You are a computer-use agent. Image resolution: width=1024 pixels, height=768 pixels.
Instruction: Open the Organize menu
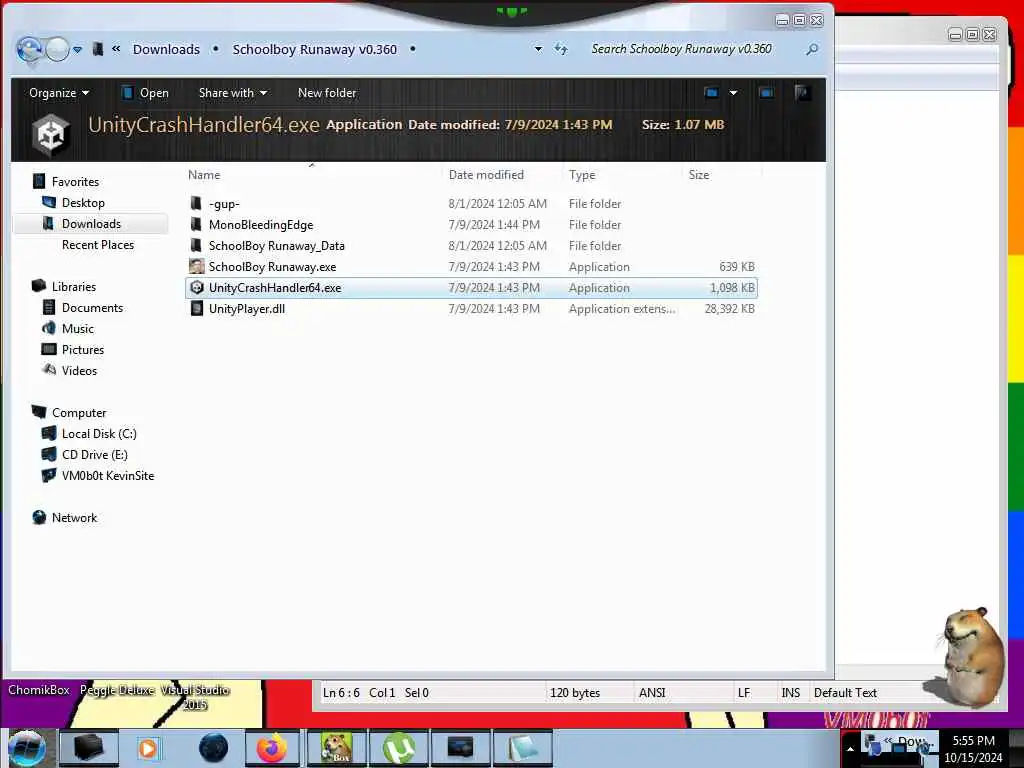59,93
